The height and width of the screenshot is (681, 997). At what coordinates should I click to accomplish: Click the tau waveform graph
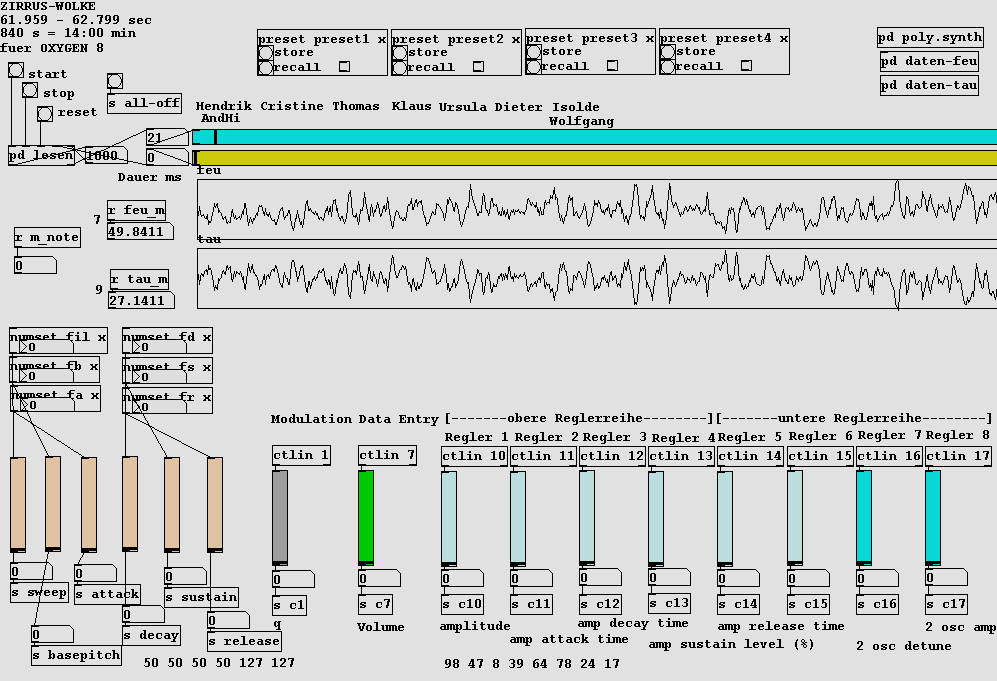click(597, 279)
